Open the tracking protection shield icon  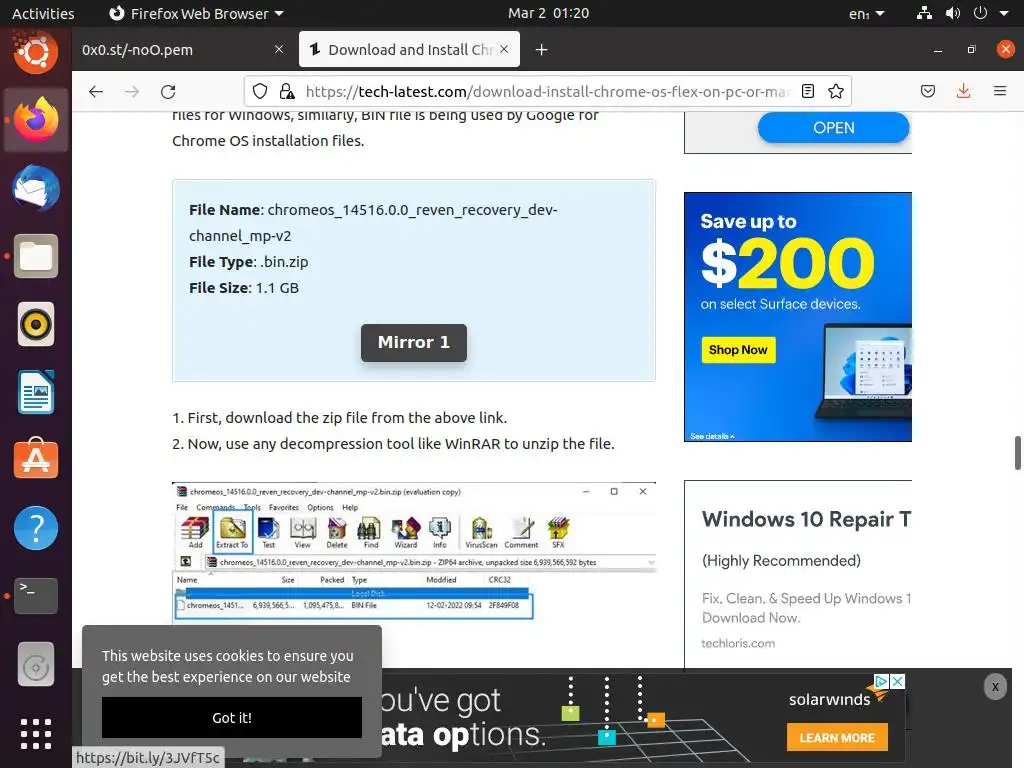click(260, 91)
